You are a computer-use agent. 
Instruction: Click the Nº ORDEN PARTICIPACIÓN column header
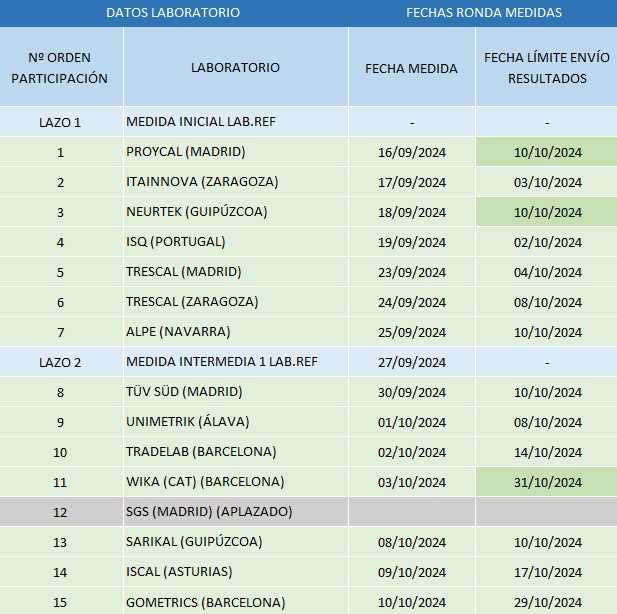[61, 67]
